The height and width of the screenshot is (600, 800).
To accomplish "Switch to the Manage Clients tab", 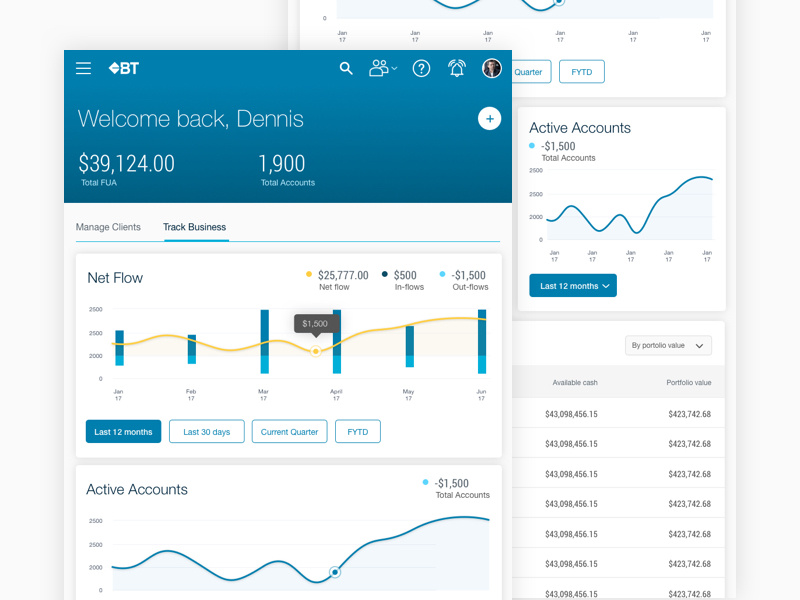I will [109, 228].
